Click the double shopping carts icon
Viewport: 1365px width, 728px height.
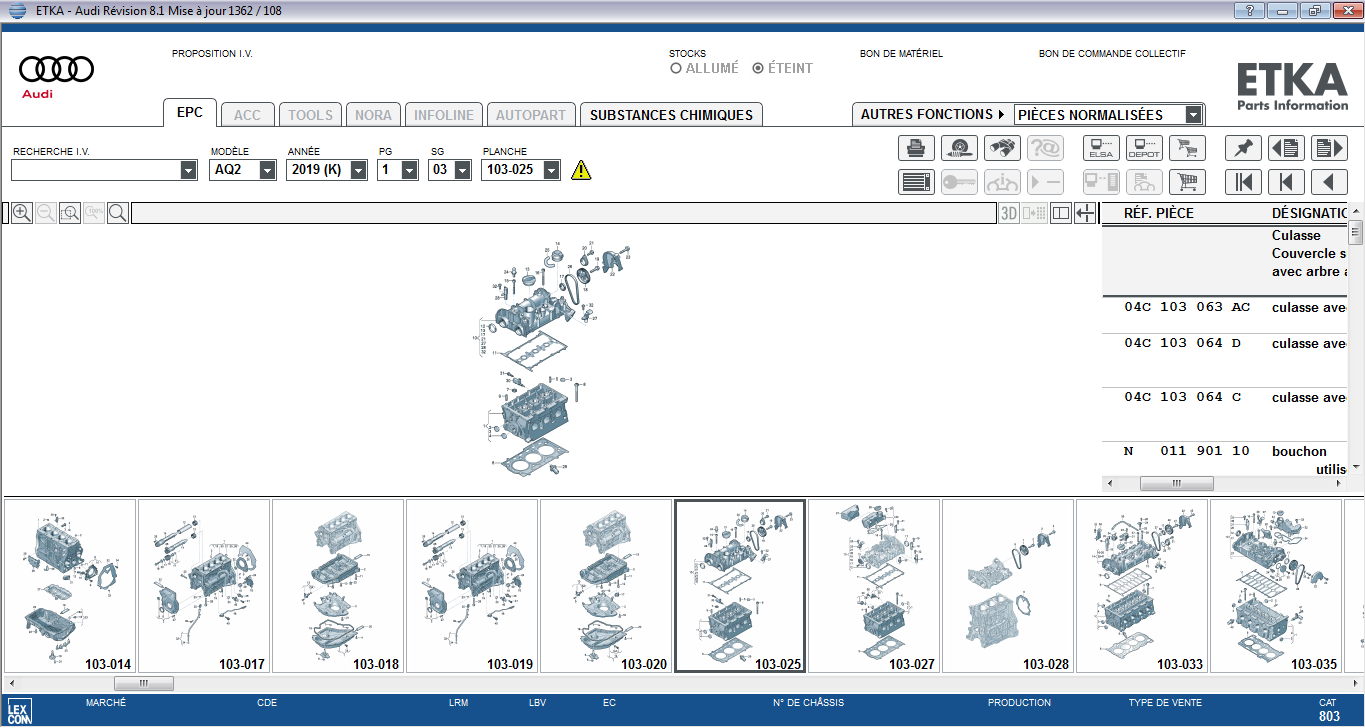click(x=1187, y=148)
